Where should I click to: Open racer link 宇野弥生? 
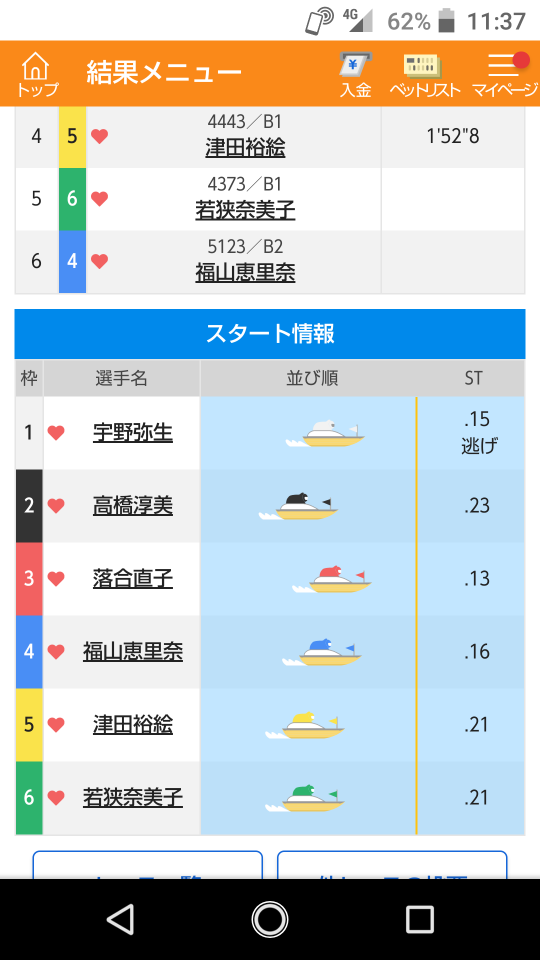point(133,433)
